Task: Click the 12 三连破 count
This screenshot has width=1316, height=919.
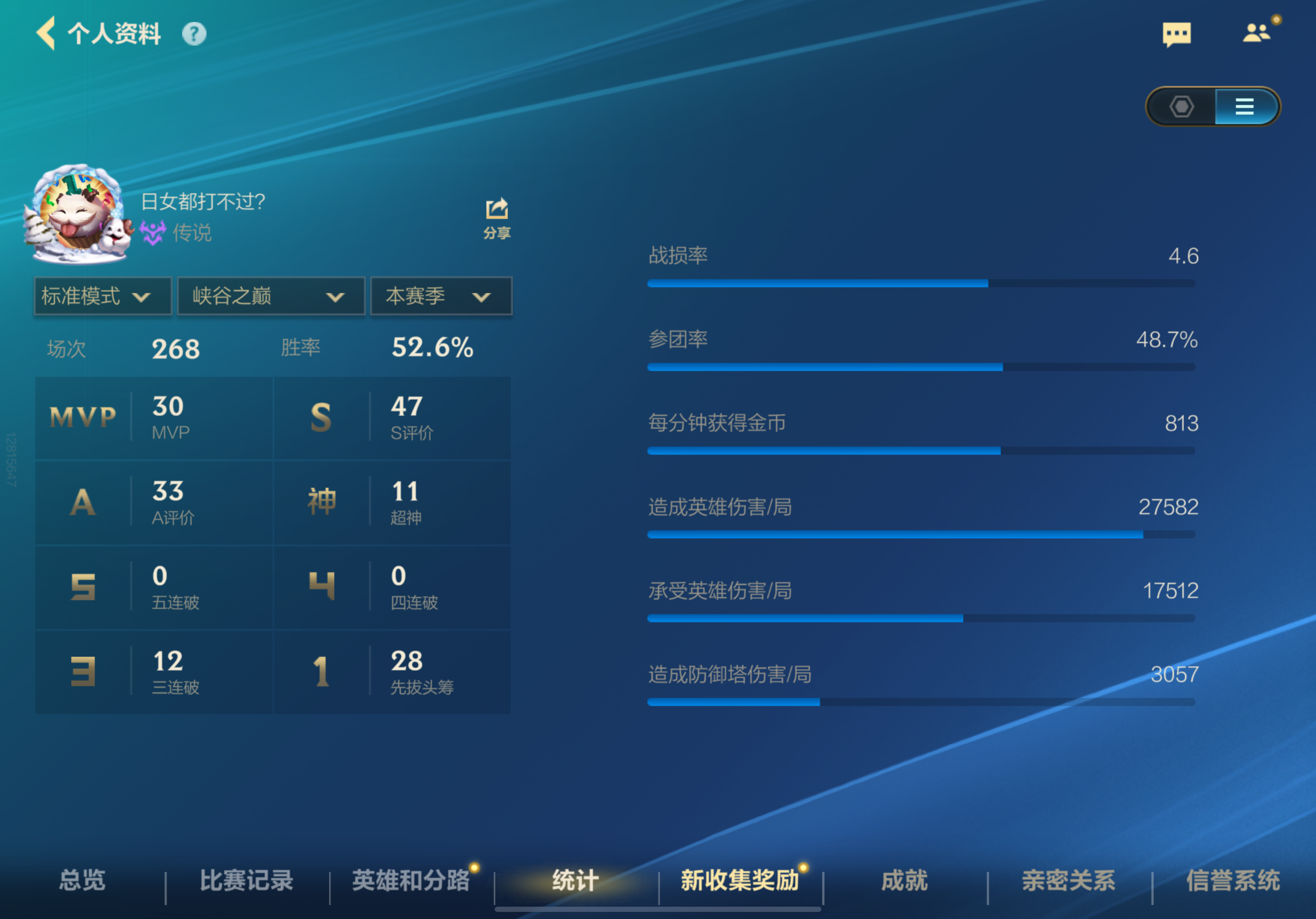Action: coord(168,661)
